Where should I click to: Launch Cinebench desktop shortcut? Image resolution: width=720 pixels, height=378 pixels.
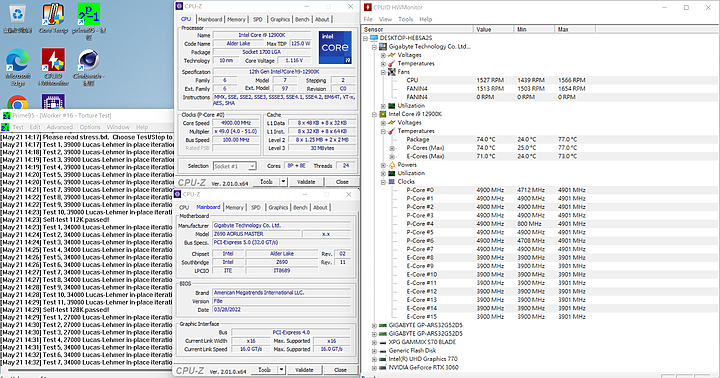(x=89, y=60)
